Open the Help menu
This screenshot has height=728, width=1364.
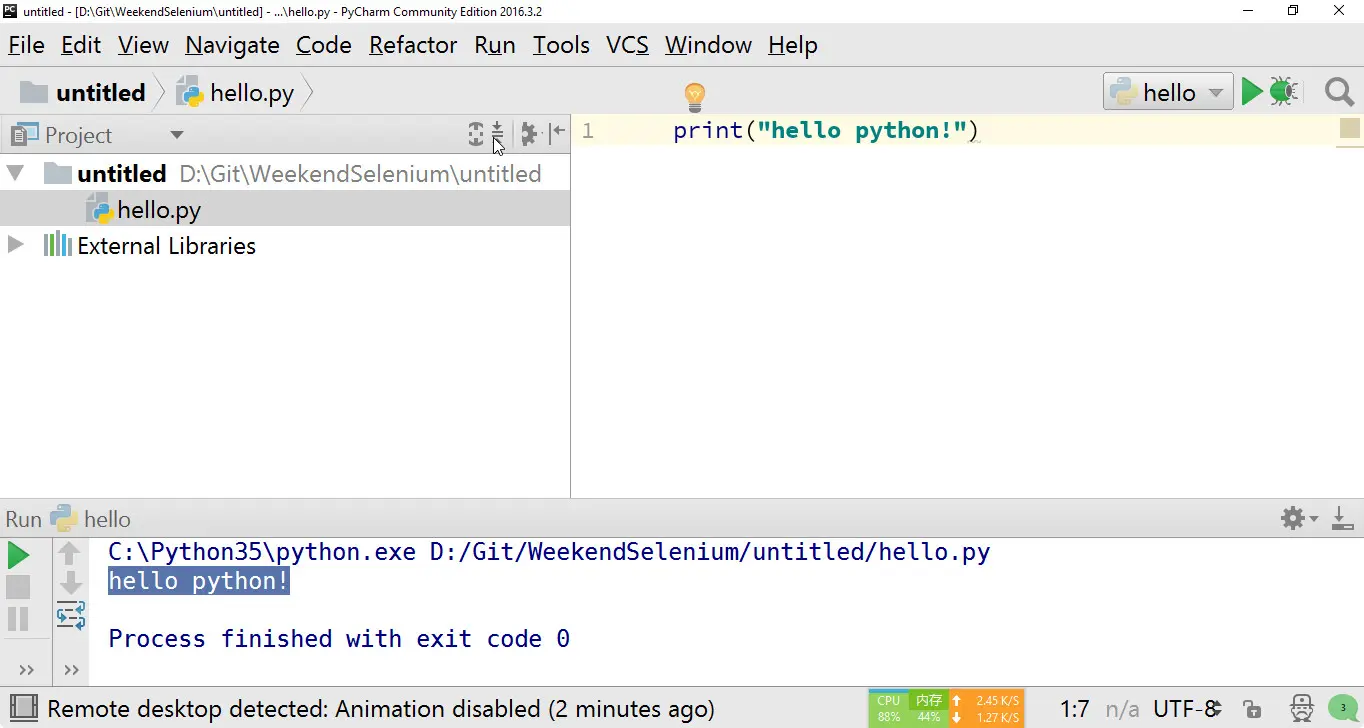pos(793,45)
